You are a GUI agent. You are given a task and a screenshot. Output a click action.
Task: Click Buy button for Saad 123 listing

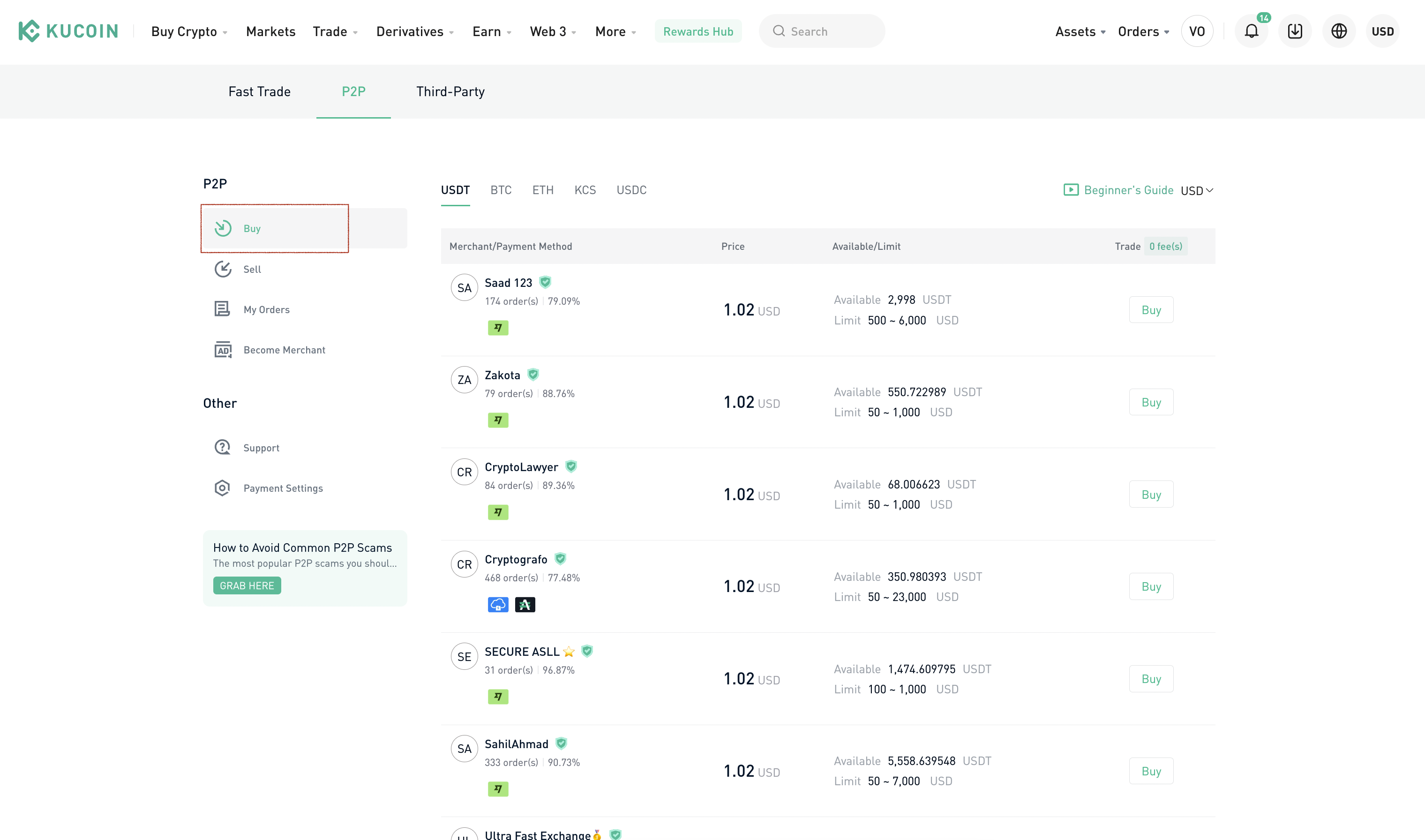(1151, 309)
